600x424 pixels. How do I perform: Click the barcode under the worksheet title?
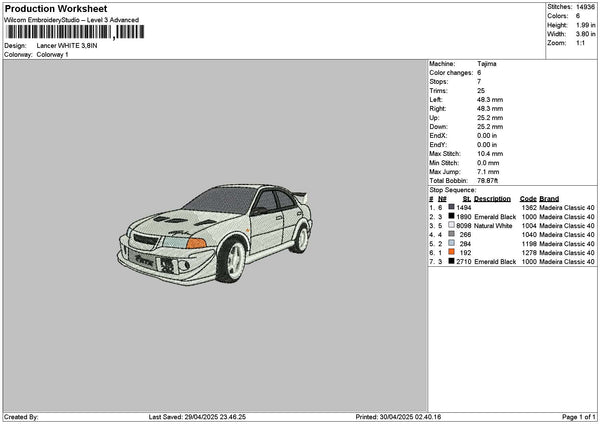point(75,32)
